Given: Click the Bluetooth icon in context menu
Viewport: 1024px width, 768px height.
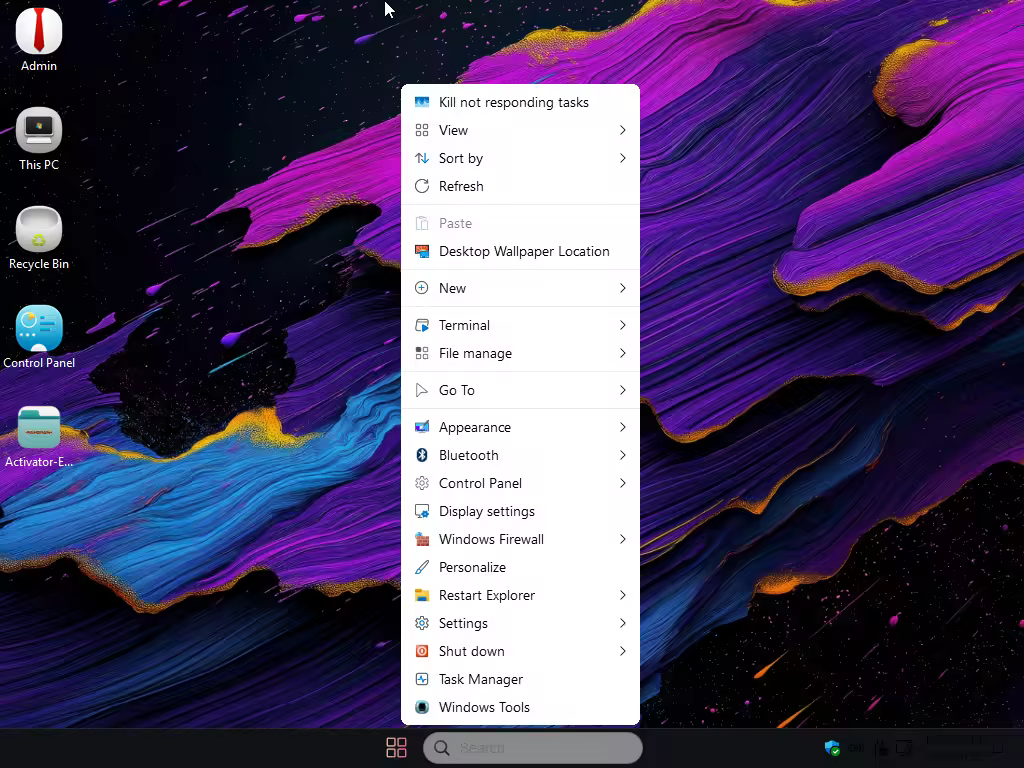Looking at the screenshot, I should pos(422,455).
